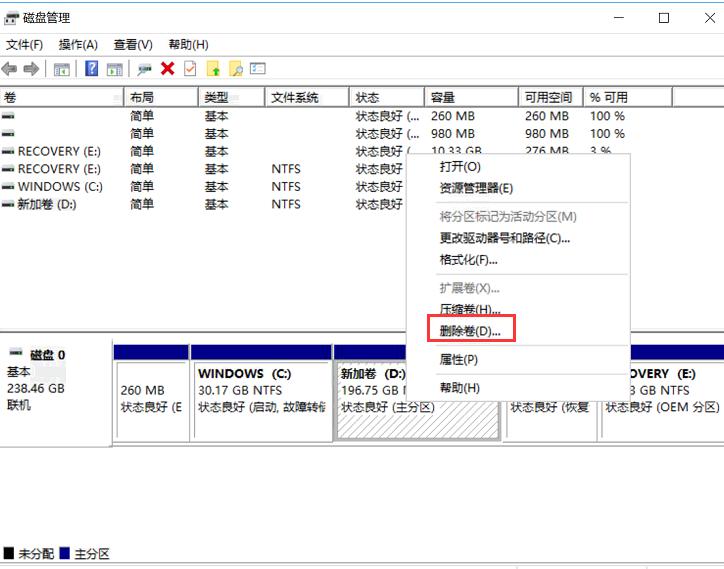Sort by the 卷 column header
Screen dimensions: 724x569
[x=62, y=97]
